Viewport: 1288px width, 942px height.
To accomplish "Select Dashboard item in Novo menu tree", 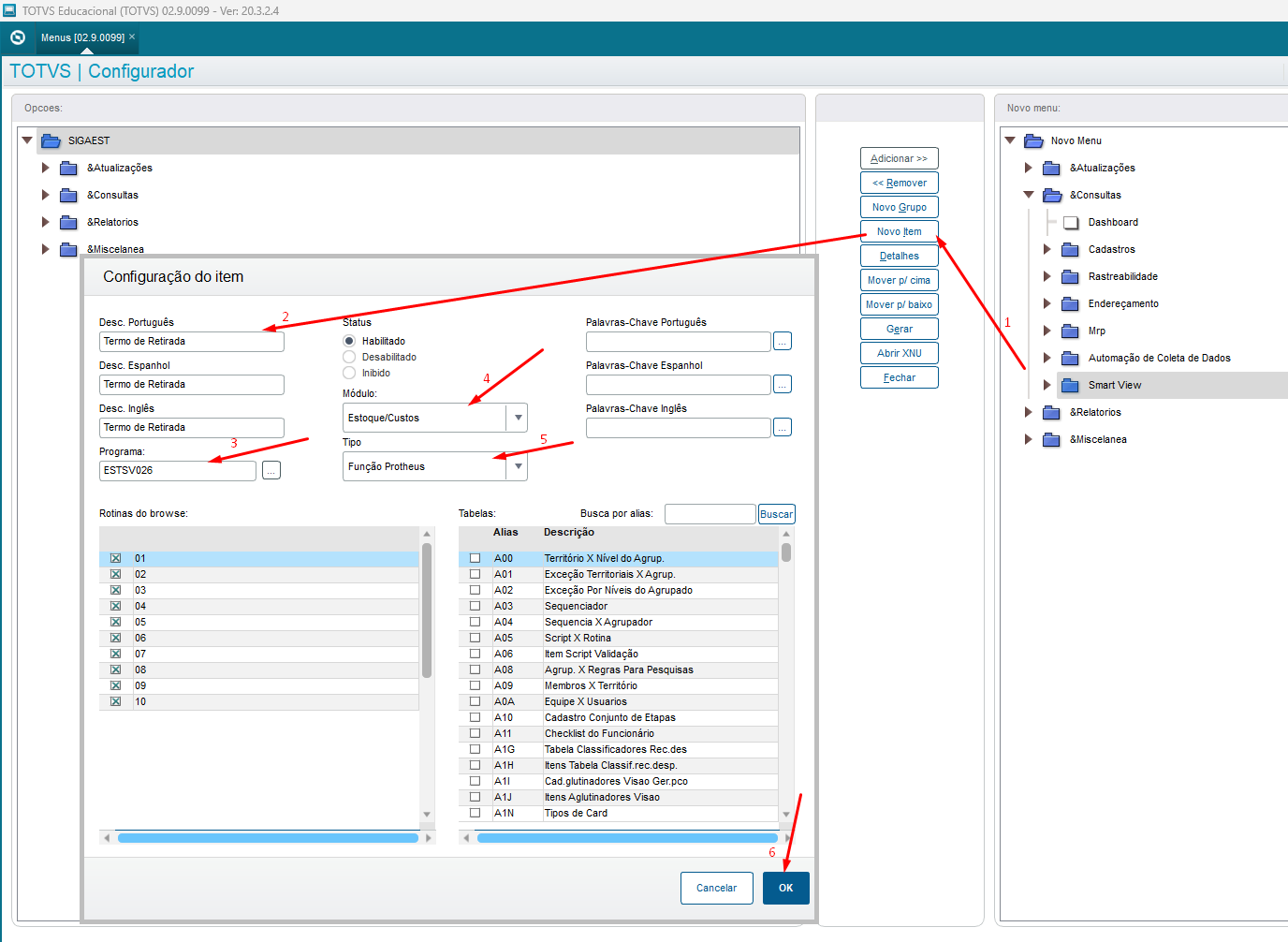I will 1113,222.
